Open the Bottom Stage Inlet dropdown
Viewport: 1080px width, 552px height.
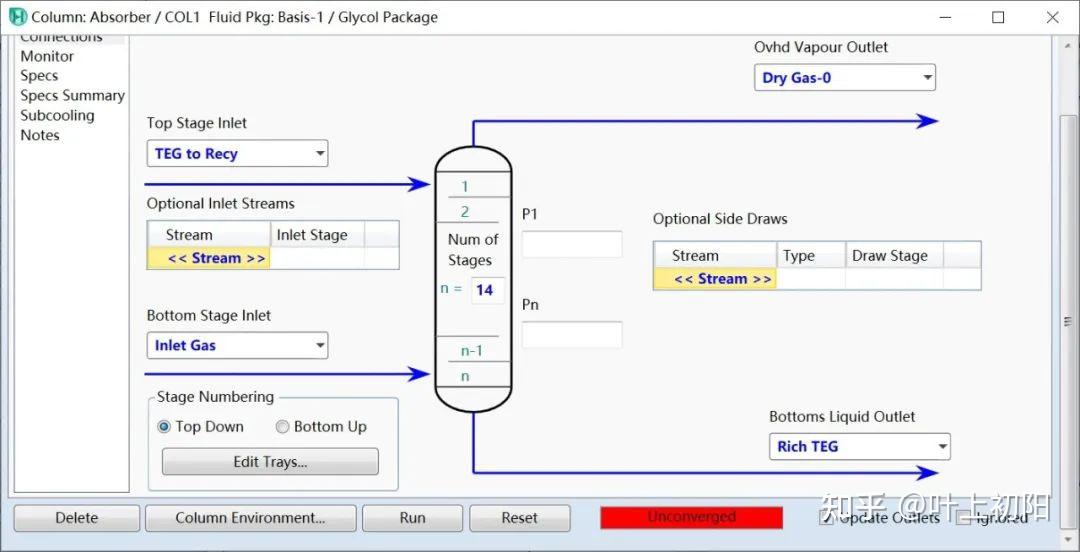(x=237, y=345)
